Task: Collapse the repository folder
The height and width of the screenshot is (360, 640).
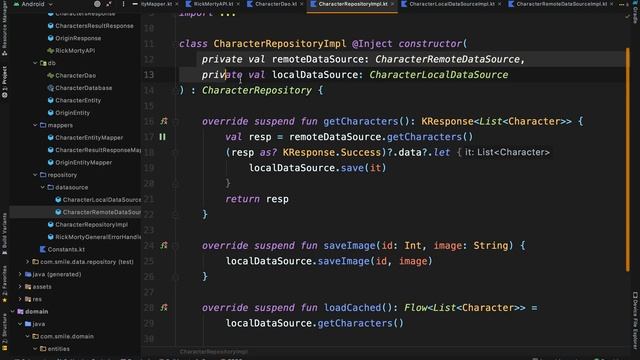Action: (x=35, y=175)
